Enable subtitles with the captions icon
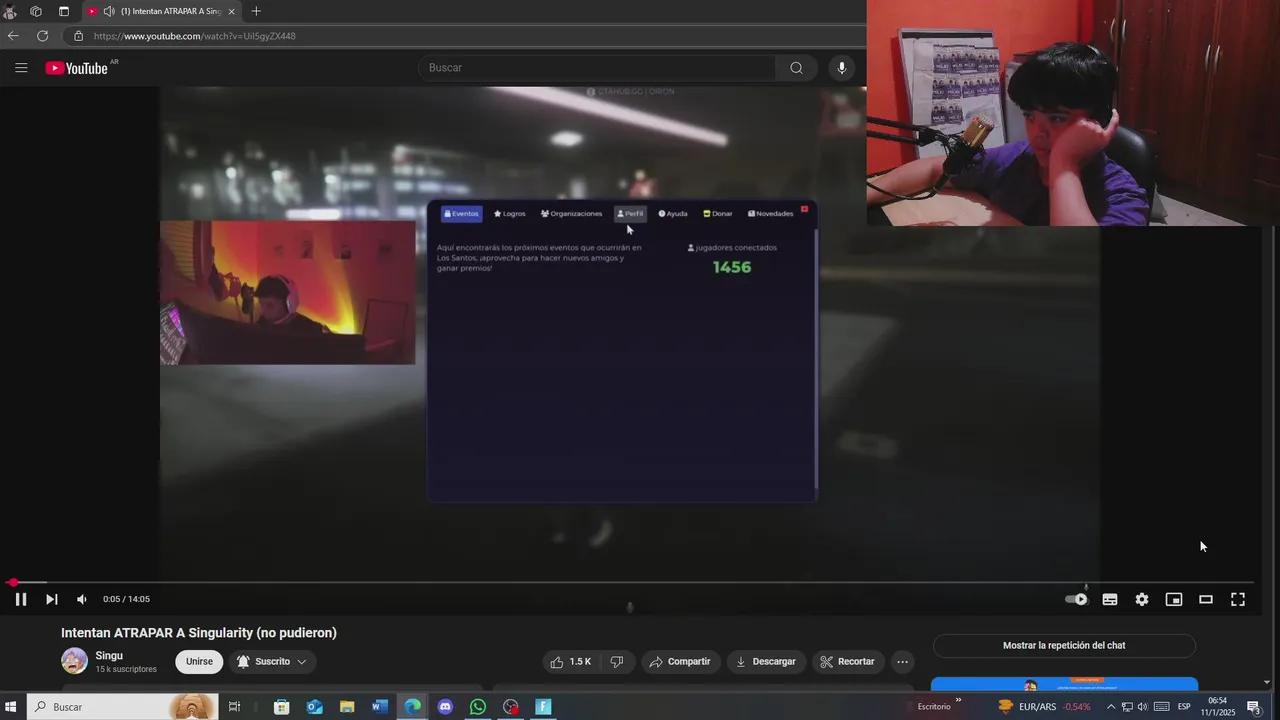 click(x=1110, y=599)
